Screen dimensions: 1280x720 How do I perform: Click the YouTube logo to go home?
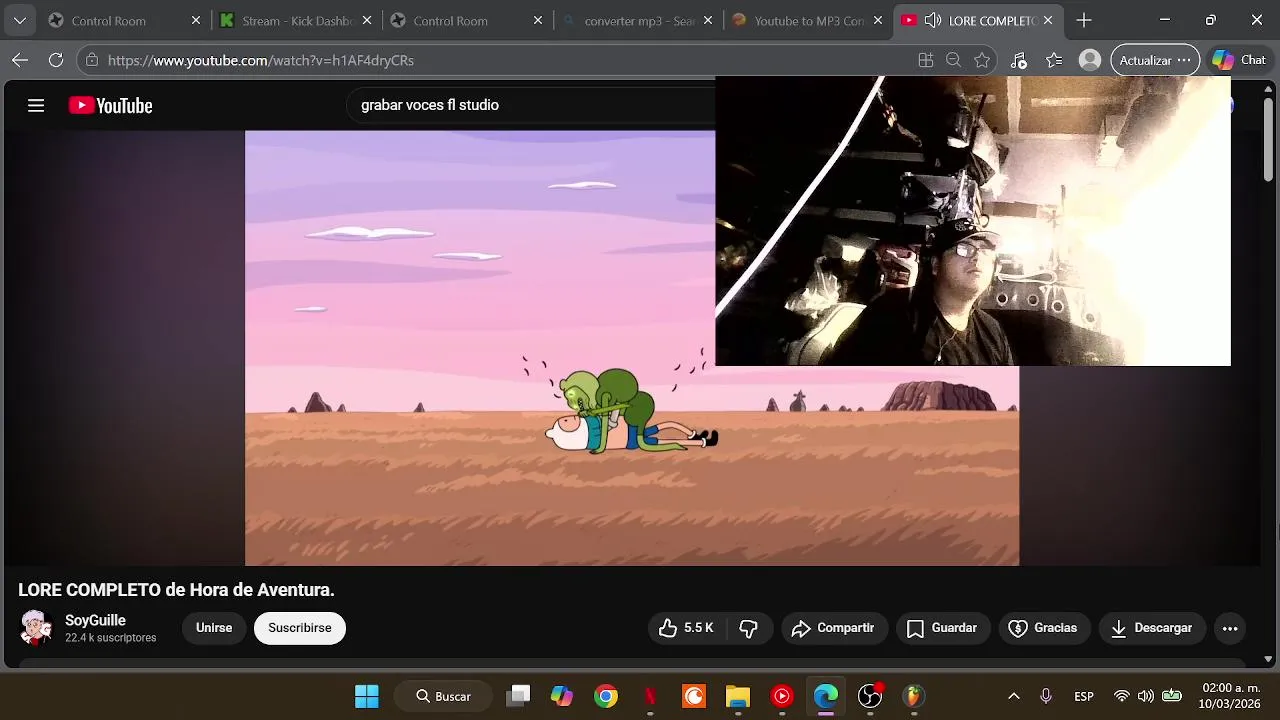(110, 105)
